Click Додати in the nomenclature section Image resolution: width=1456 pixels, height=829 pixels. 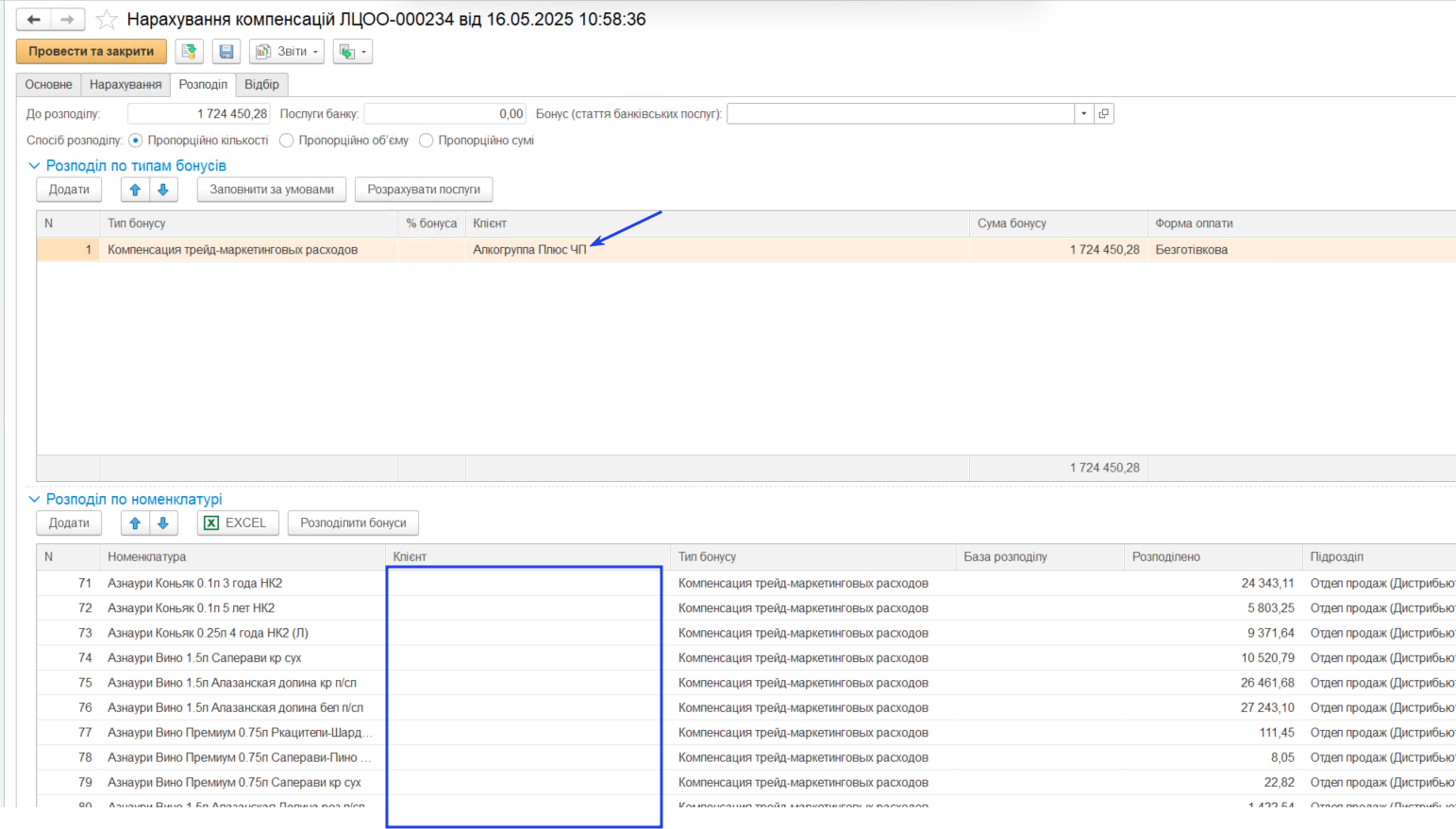click(x=69, y=522)
